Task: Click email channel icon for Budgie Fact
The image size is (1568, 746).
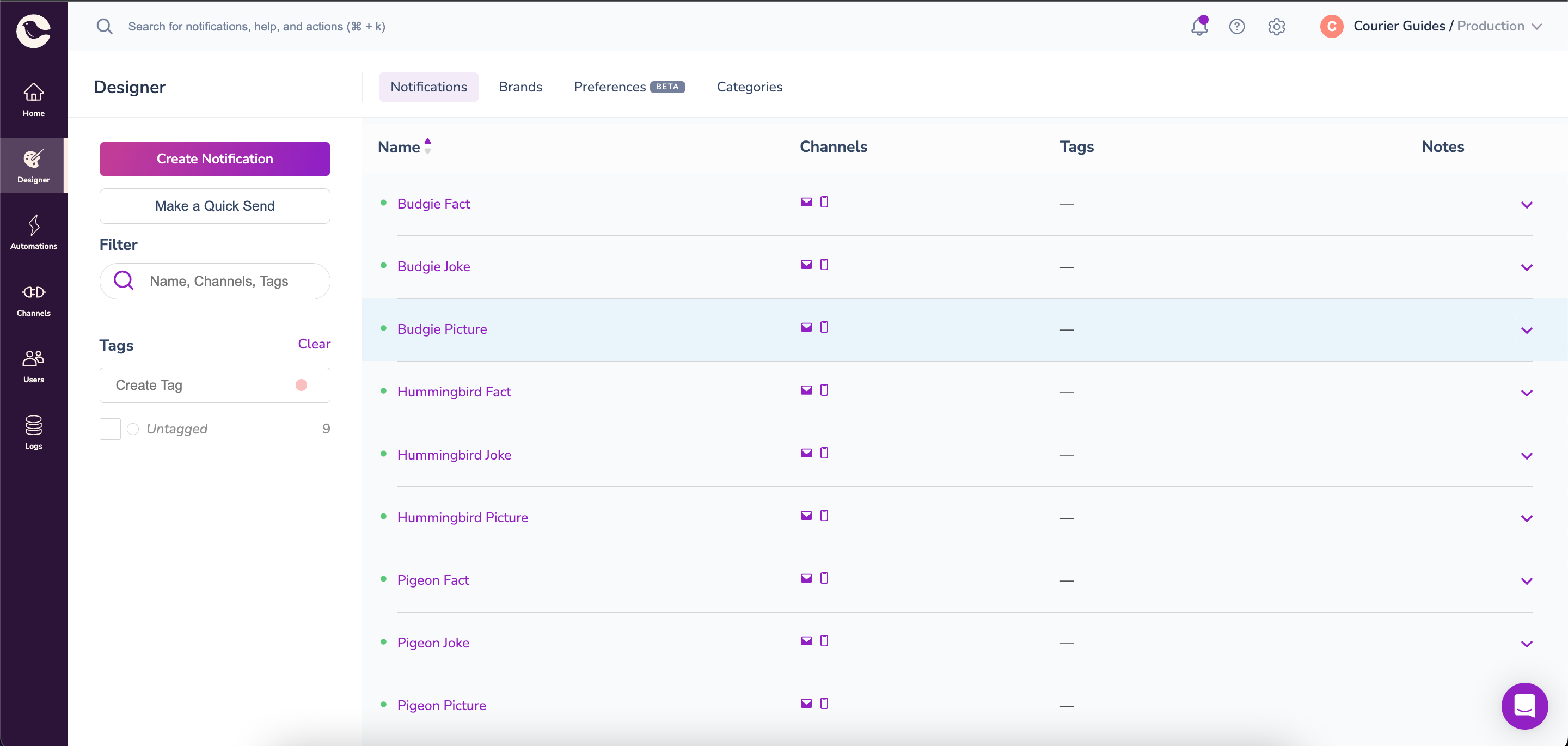Action: click(806, 202)
